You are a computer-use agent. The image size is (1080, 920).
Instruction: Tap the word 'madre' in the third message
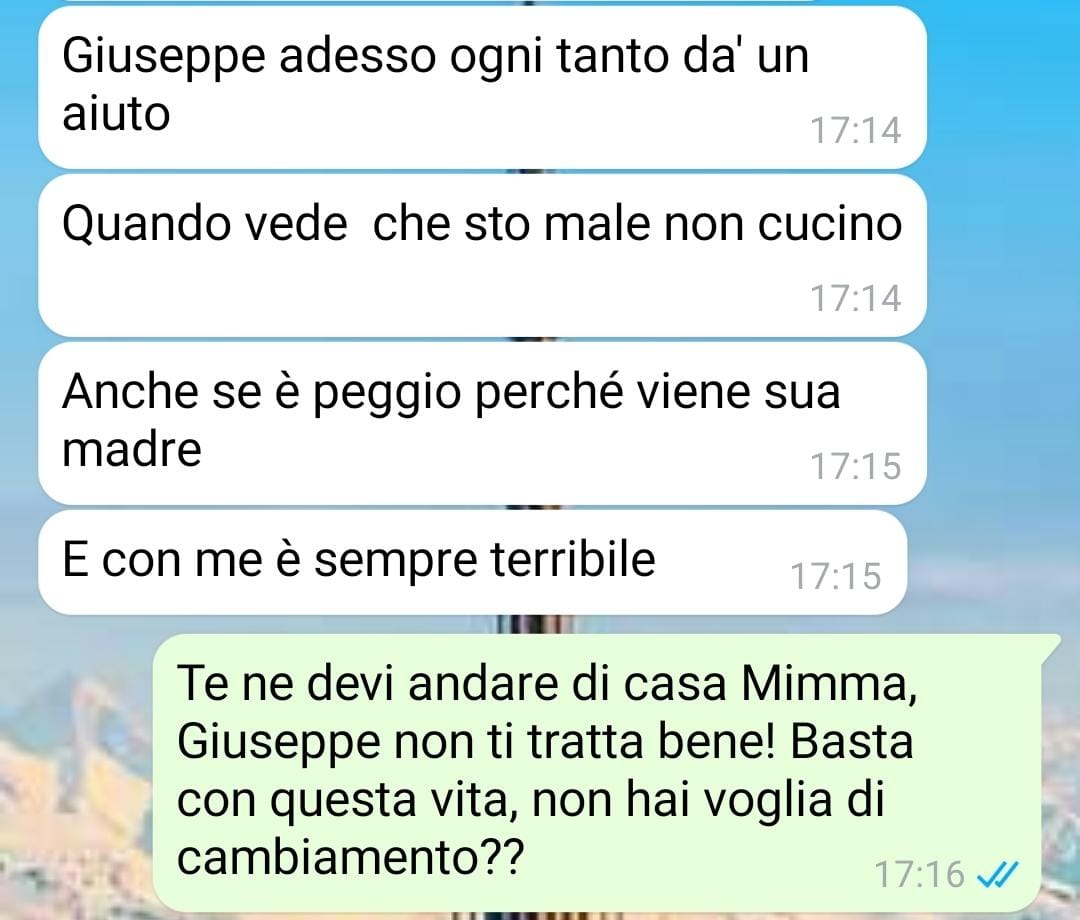pos(132,450)
